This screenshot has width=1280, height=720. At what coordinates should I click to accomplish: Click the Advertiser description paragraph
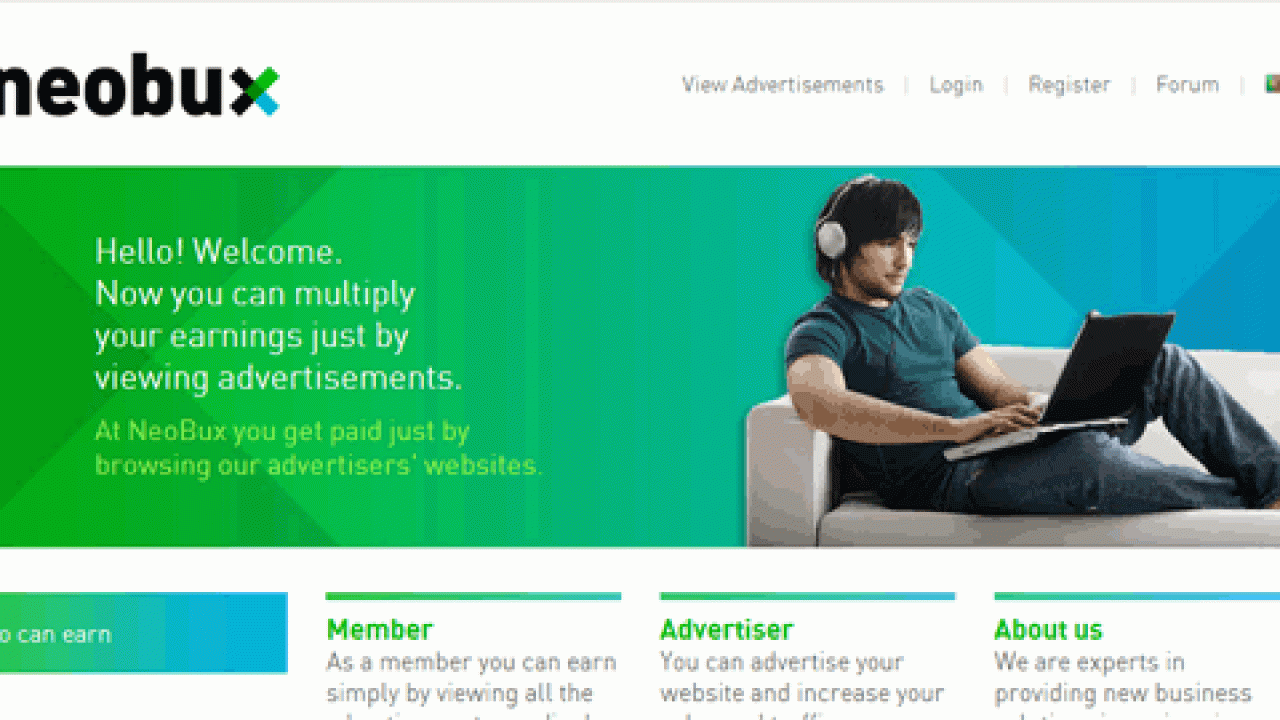[x=802, y=688]
